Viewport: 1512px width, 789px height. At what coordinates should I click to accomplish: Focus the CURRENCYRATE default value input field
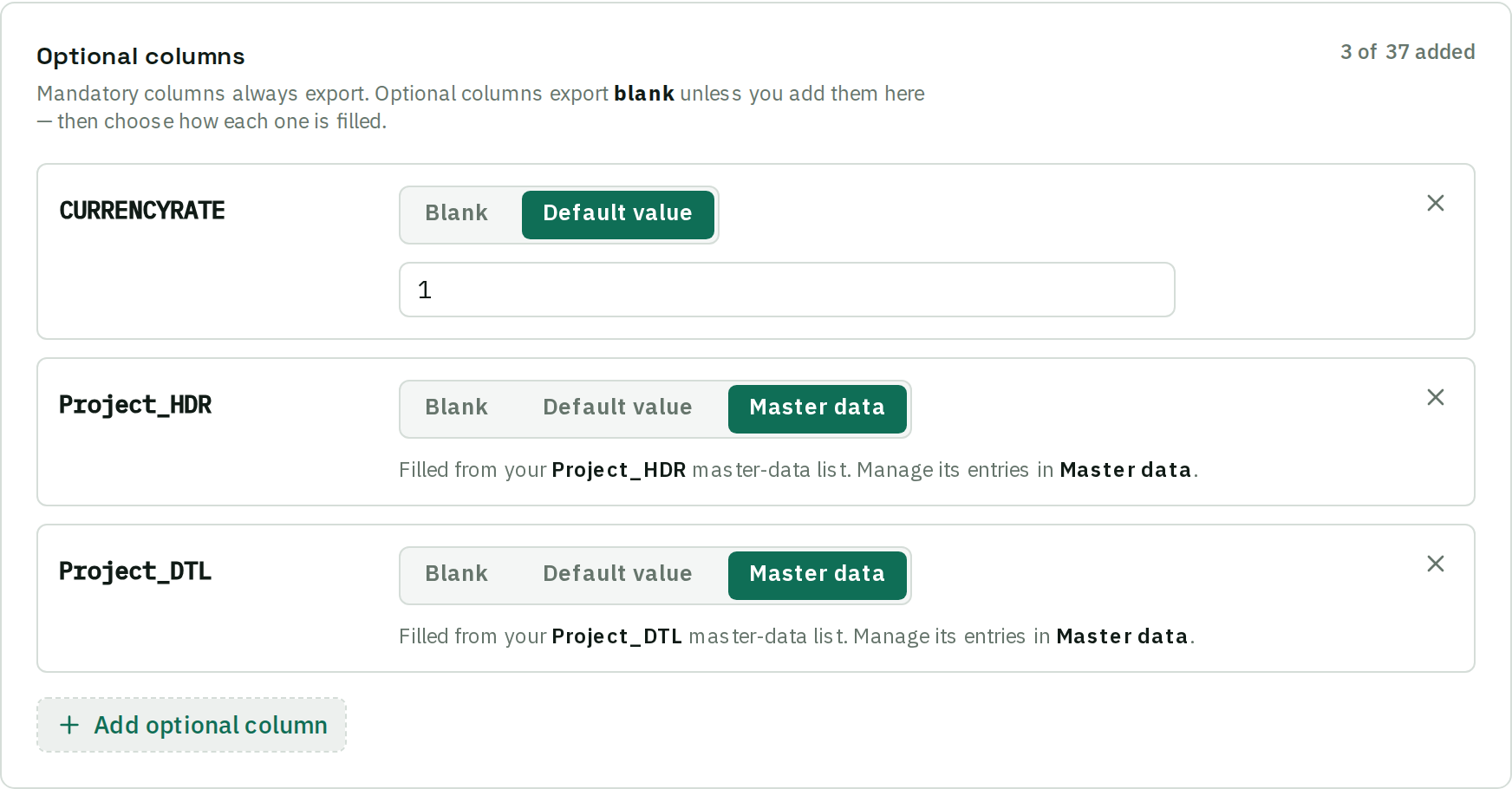786,290
